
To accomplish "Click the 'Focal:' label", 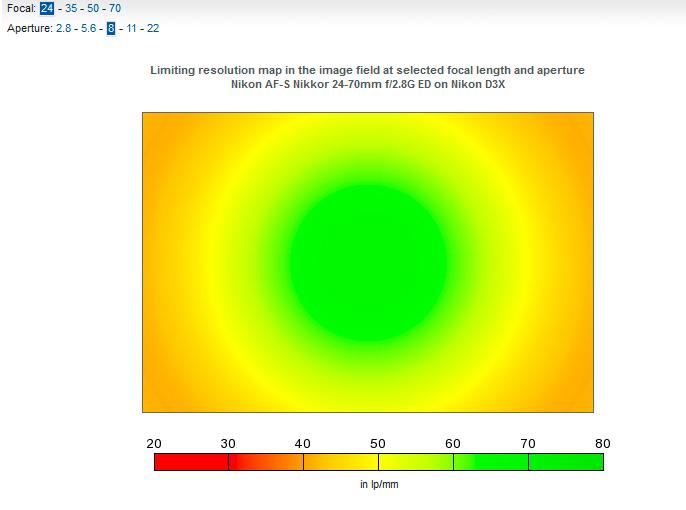I will [x=21, y=8].
